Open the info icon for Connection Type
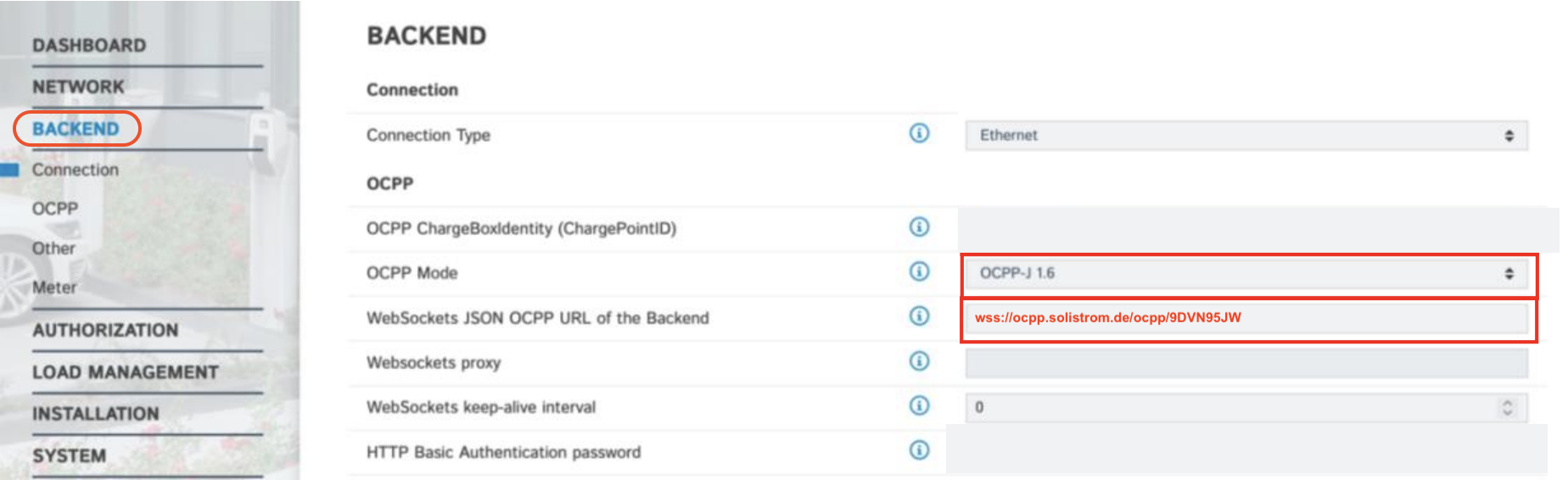The width and height of the screenshot is (1568, 480). pyautogui.click(x=919, y=133)
